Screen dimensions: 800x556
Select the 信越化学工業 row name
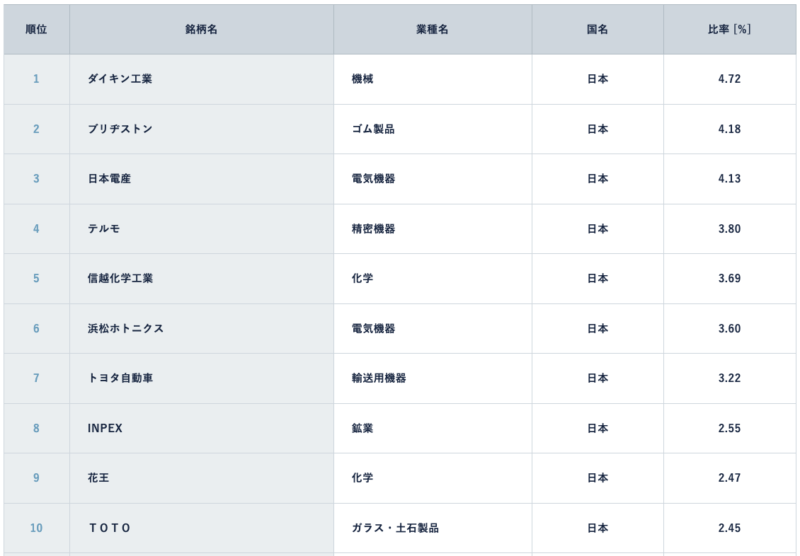pyautogui.click(x=120, y=278)
